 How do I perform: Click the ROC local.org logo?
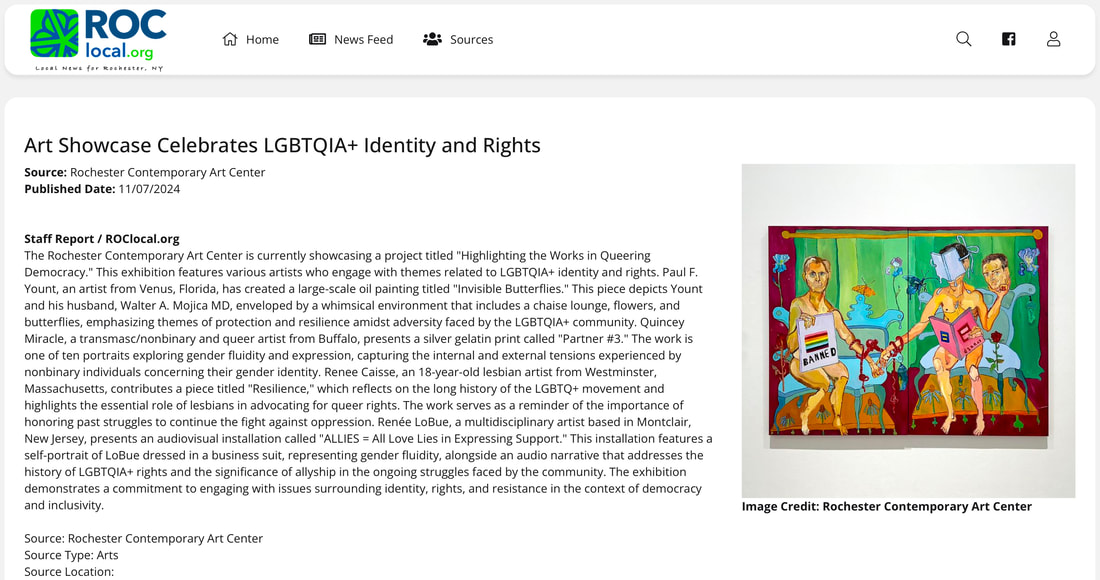(98, 40)
